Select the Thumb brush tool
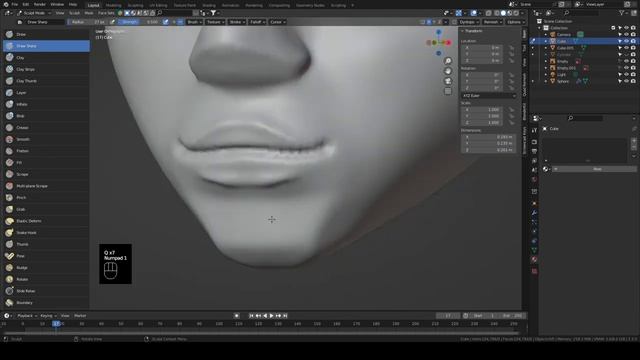This screenshot has width=640, height=360. click(46, 244)
